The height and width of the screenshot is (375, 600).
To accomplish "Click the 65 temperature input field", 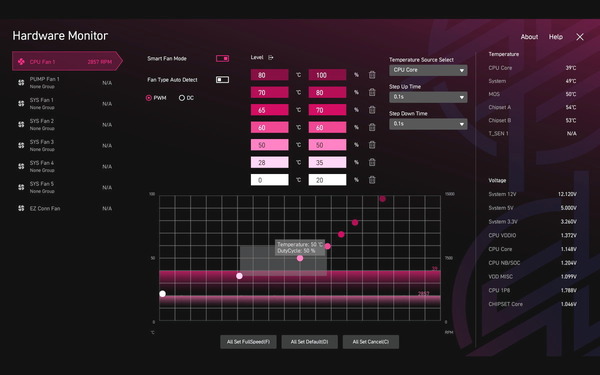I will tap(269, 110).
